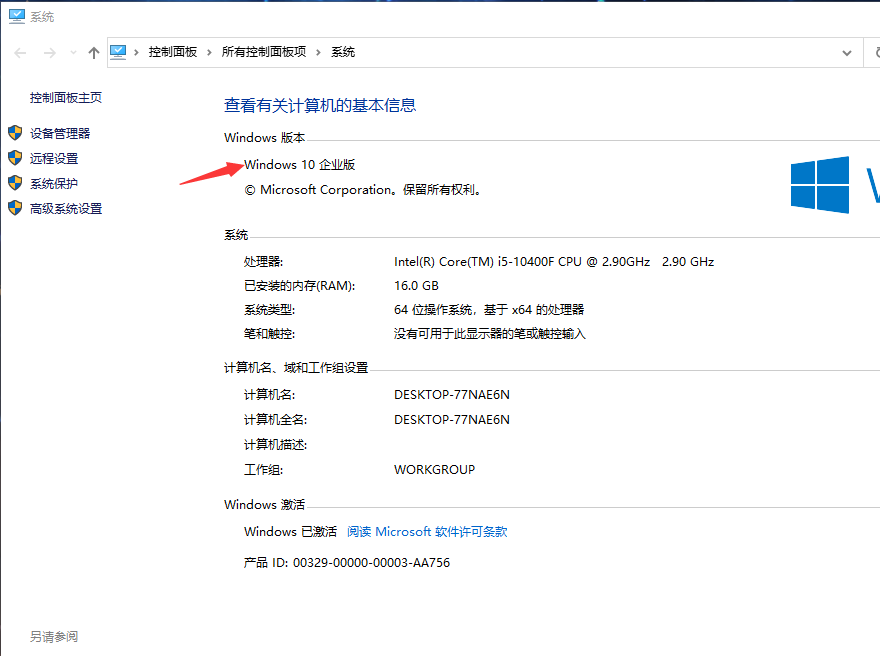Open the recent locations dropdown arrow
The width and height of the screenshot is (880, 656).
point(73,53)
